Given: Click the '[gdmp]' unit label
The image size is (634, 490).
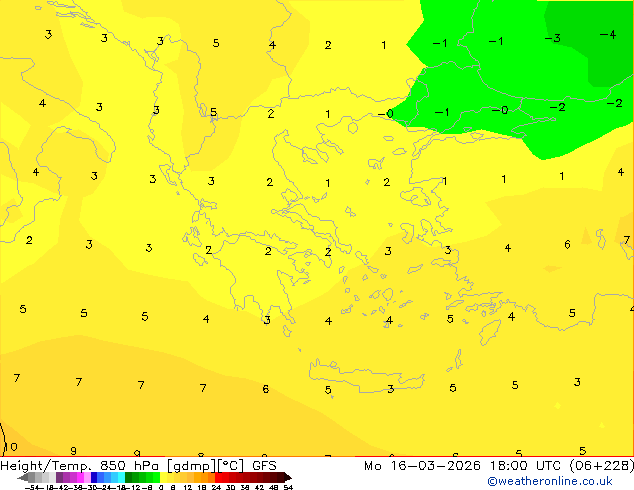Looking at the screenshot, I should [191, 466].
